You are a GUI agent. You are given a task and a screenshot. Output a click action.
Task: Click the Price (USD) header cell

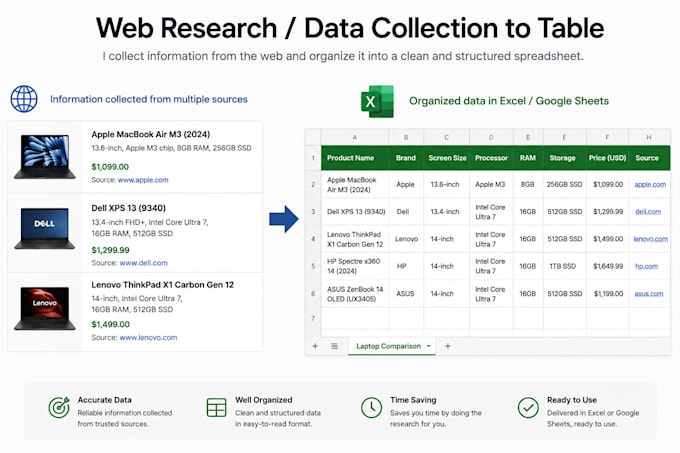(607, 158)
